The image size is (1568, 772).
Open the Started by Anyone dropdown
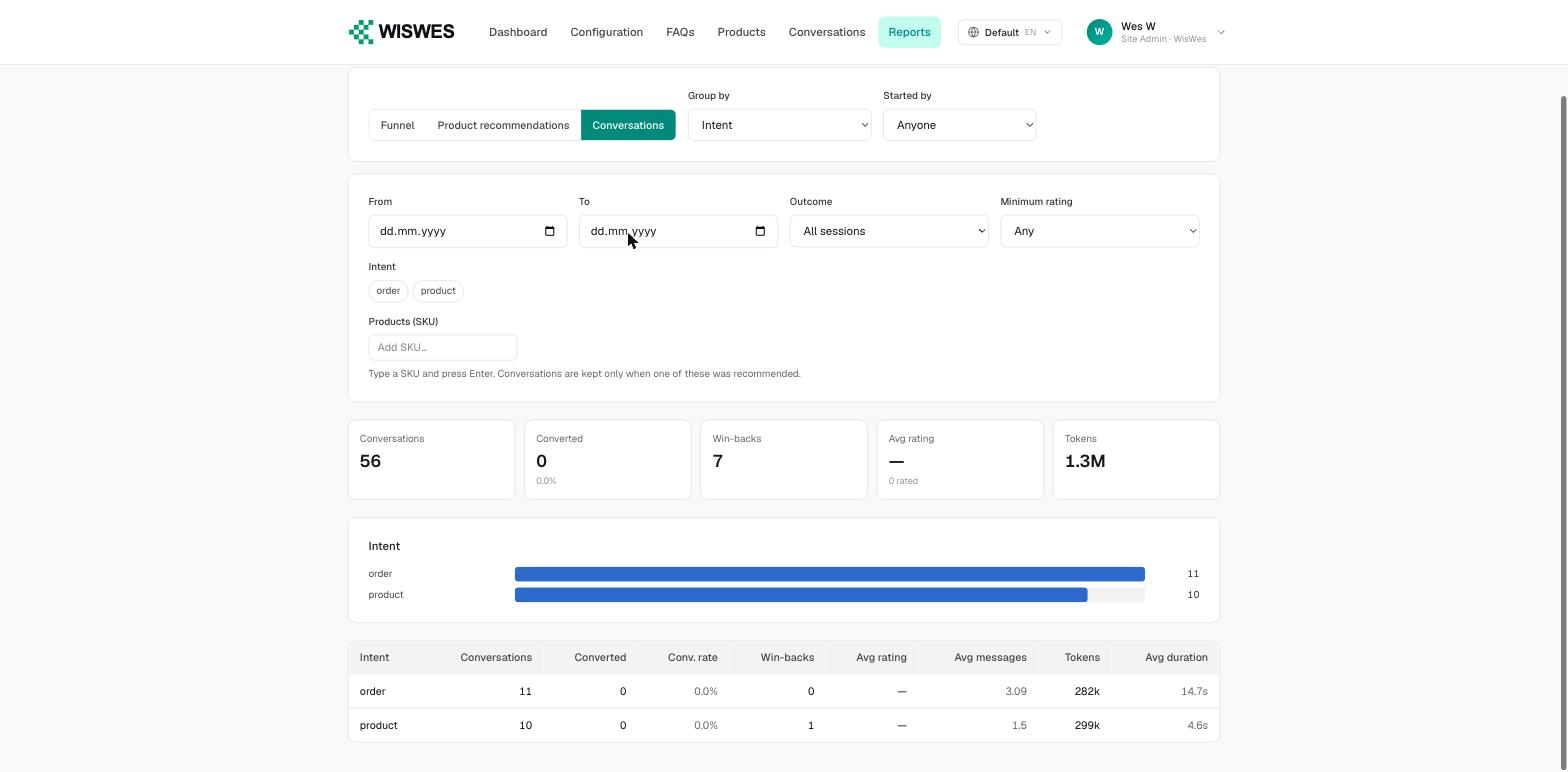click(959, 125)
